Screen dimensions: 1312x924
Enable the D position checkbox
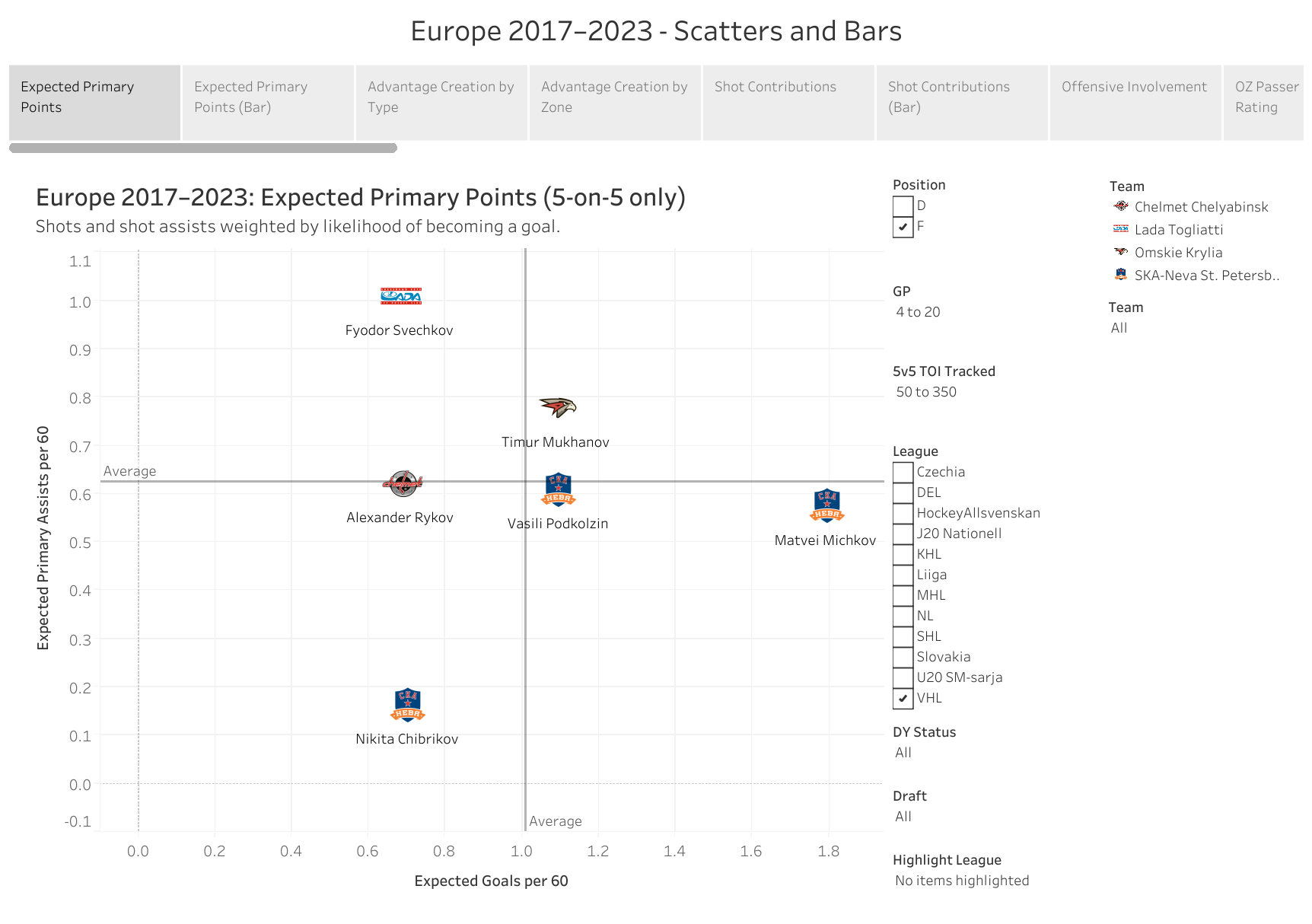(903, 206)
